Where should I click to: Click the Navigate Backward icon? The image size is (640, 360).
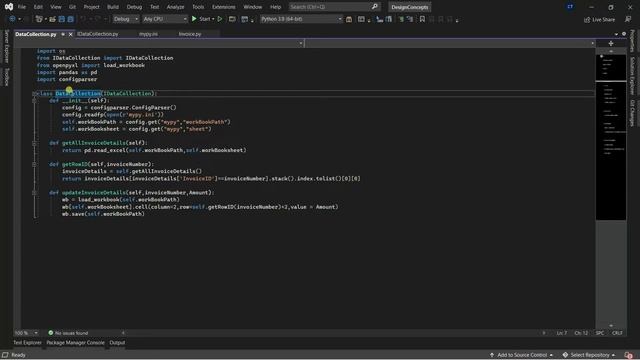click(x=12, y=19)
